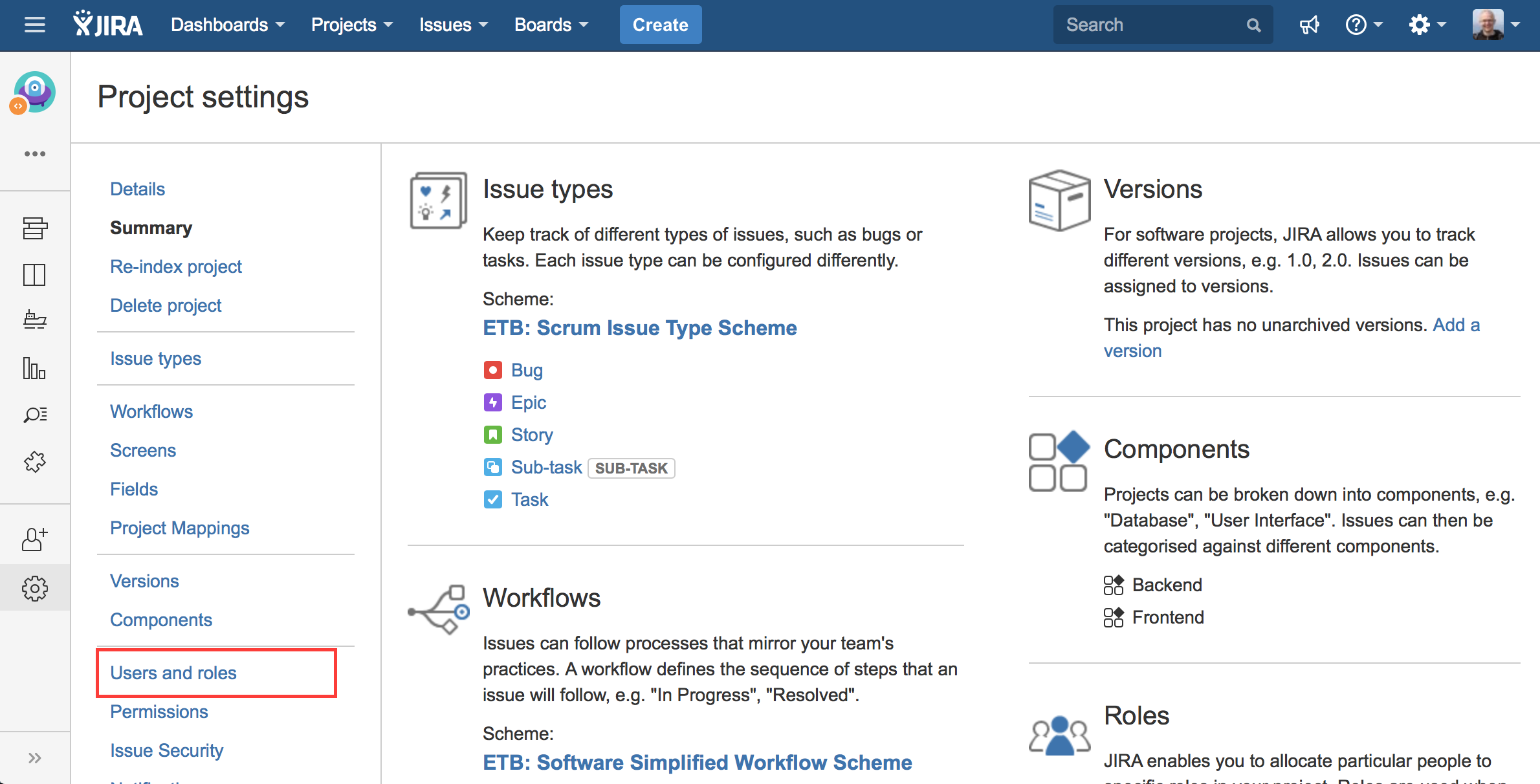The height and width of the screenshot is (784, 1540).
Task: Open the Reports chart icon in sidebar
Action: 35,368
